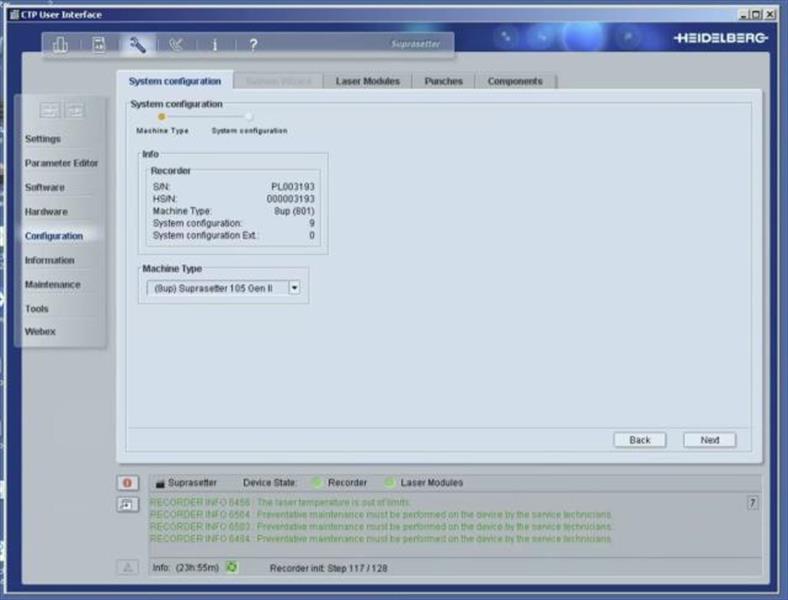
Task: Click the device document toolbar icon
Action: click(99, 45)
